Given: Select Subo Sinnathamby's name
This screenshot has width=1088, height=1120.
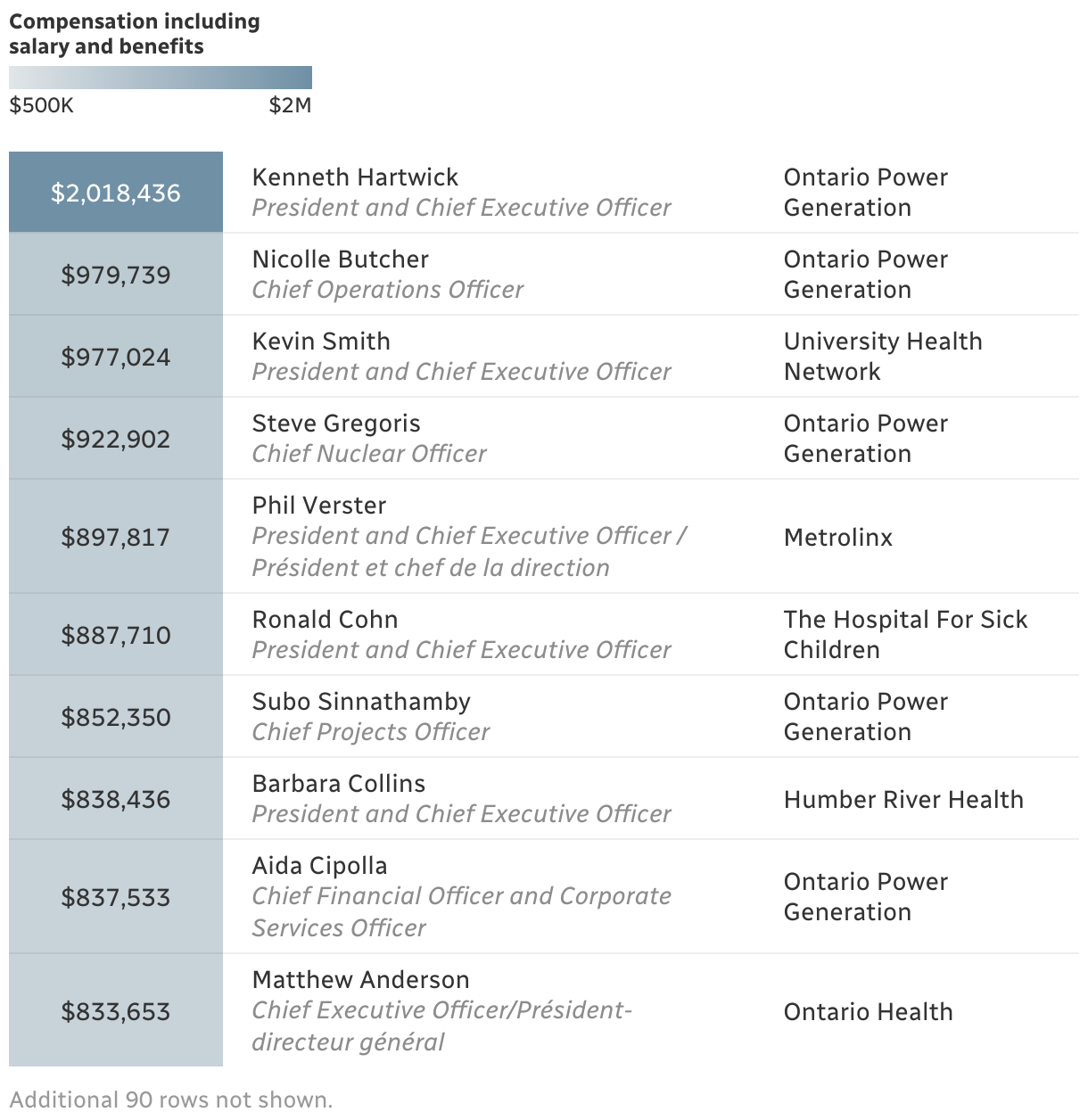Looking at the screenshot, I should tap(361, 702).
